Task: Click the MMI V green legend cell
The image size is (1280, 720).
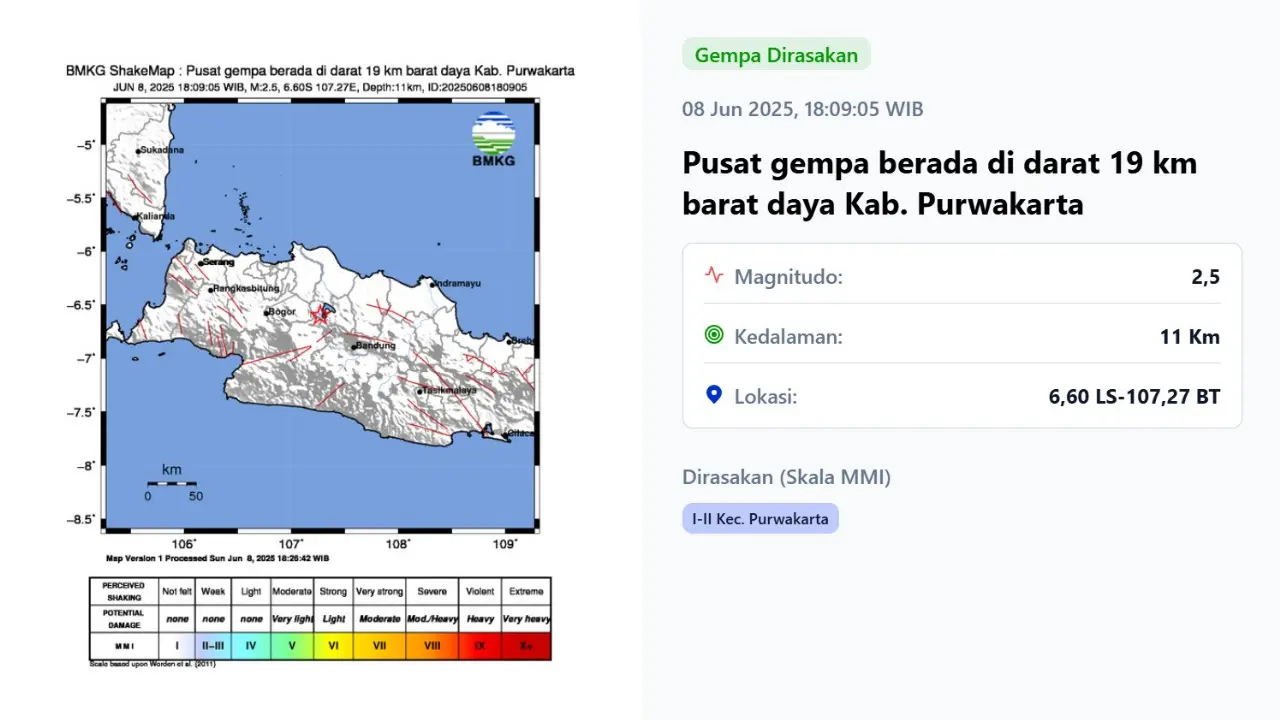Action: (292, 646)
